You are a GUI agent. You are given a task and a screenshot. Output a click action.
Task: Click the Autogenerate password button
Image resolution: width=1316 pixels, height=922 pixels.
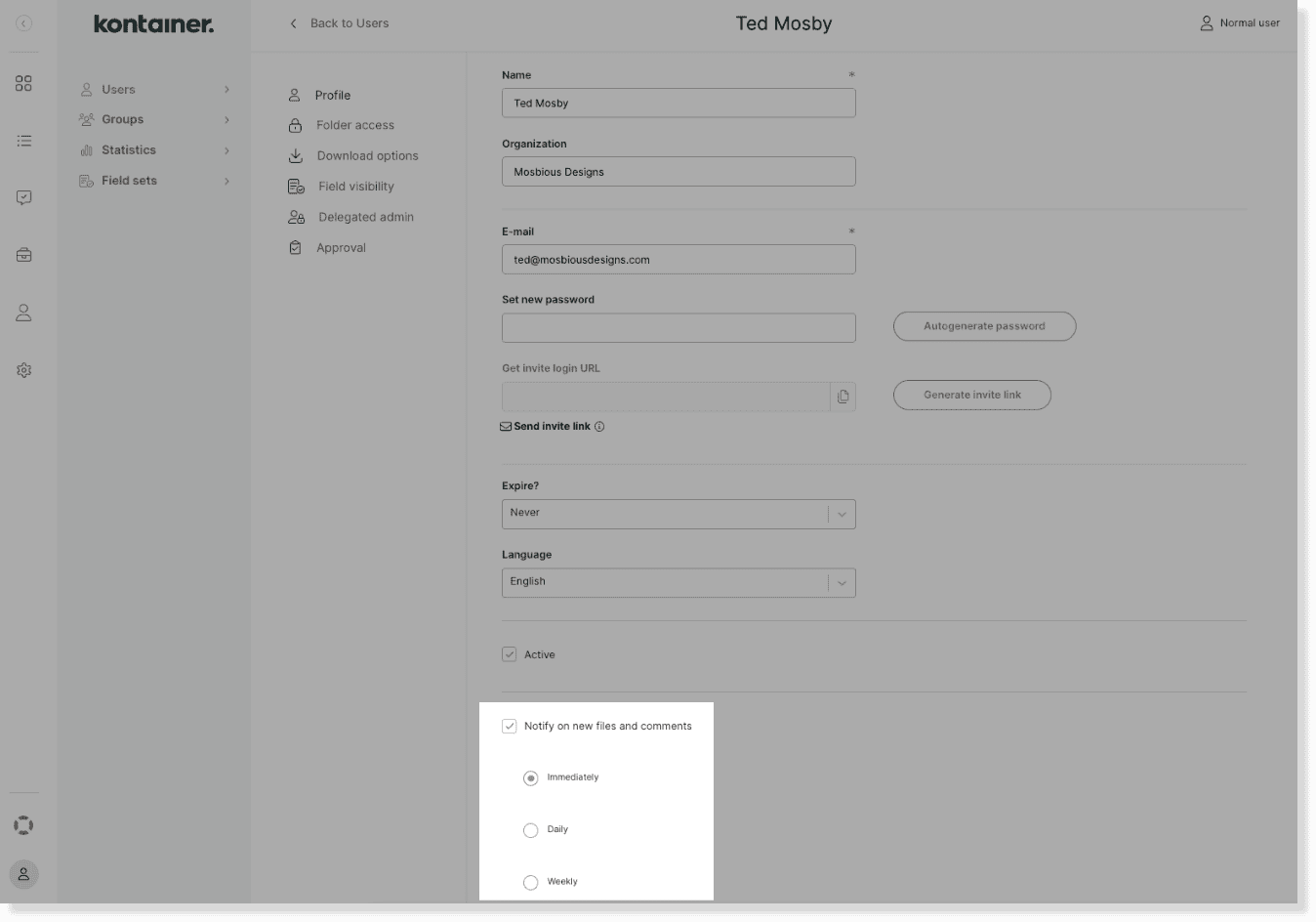pos(984,326)
